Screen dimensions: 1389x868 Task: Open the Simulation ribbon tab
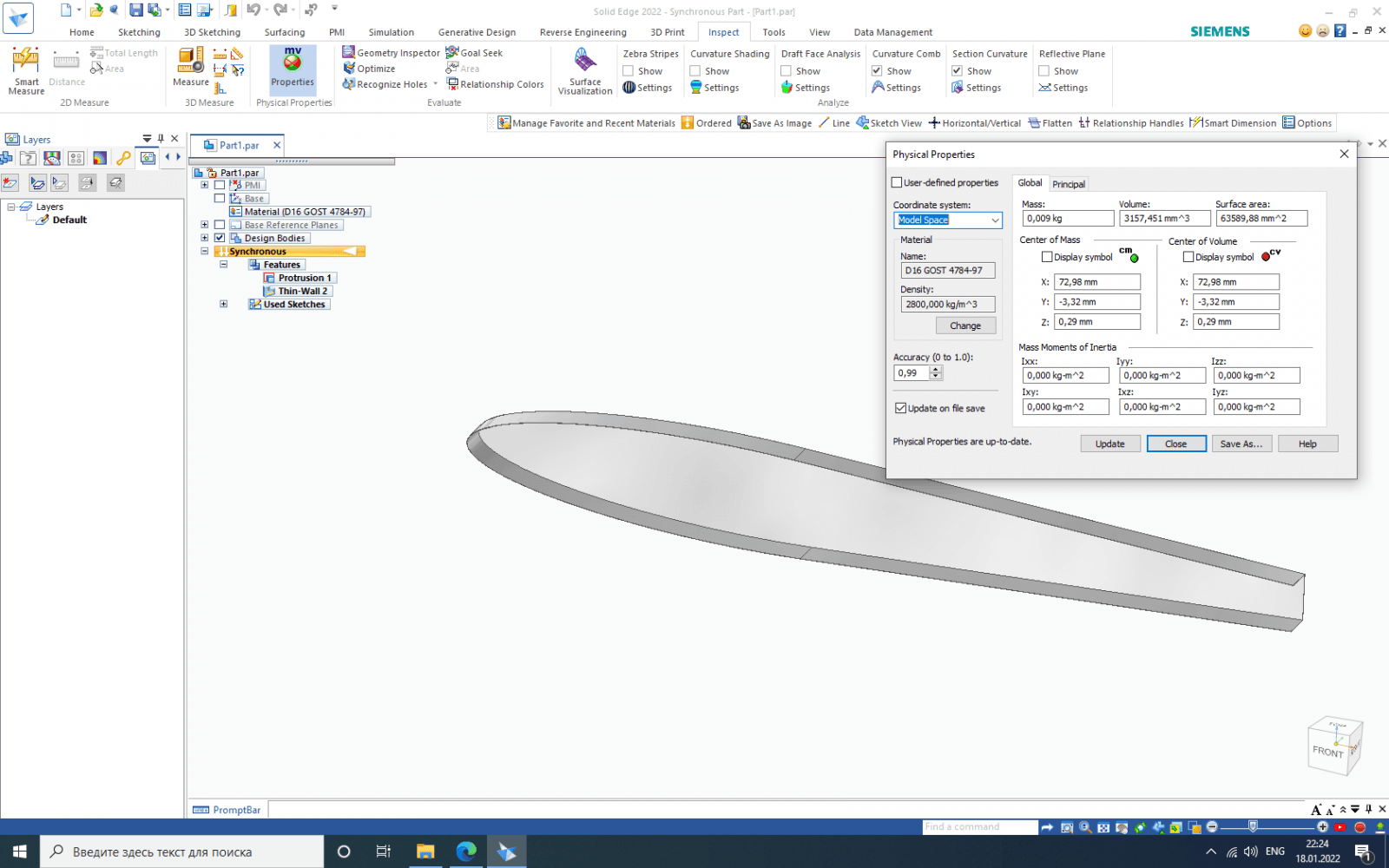[391, 32]
